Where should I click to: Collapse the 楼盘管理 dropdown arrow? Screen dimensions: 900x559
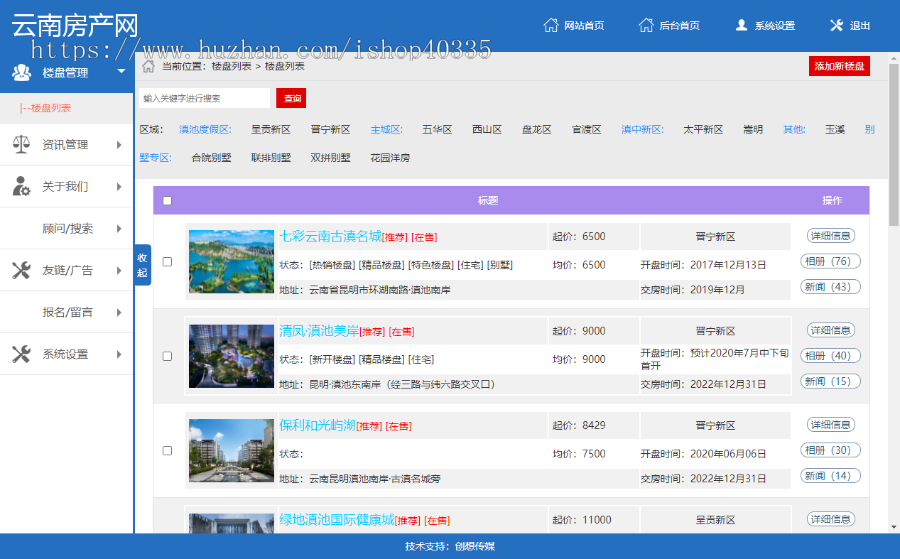coord(121,71)
